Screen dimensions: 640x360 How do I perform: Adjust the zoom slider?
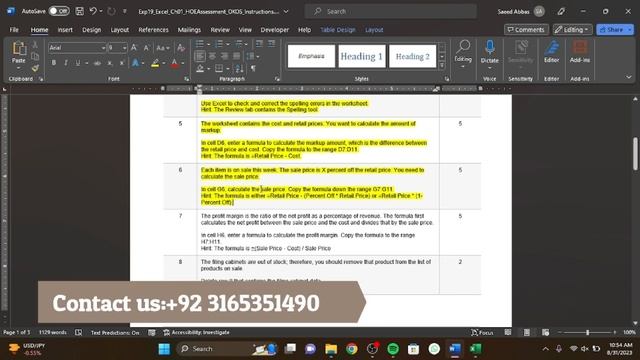587,333
